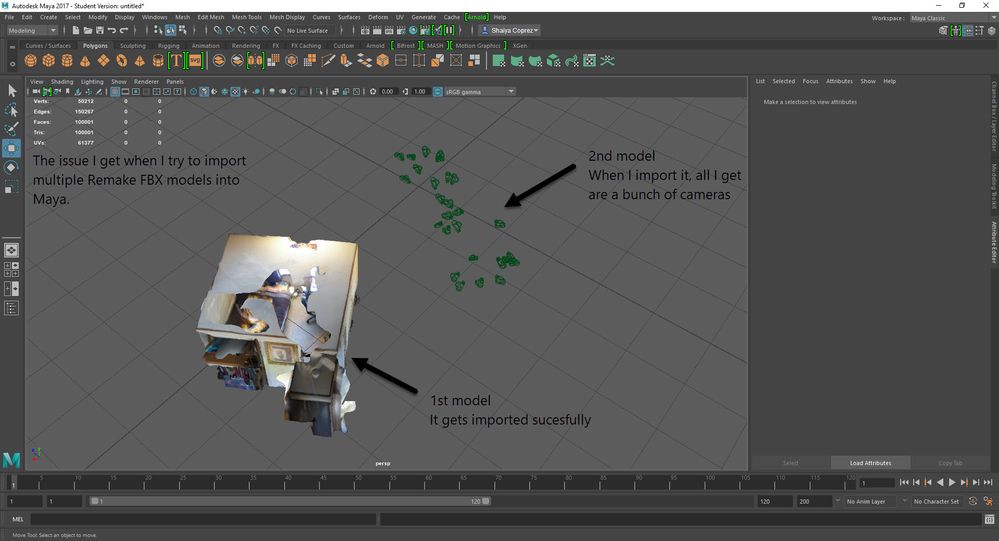Create a polygon plane from the shelf

103,61
